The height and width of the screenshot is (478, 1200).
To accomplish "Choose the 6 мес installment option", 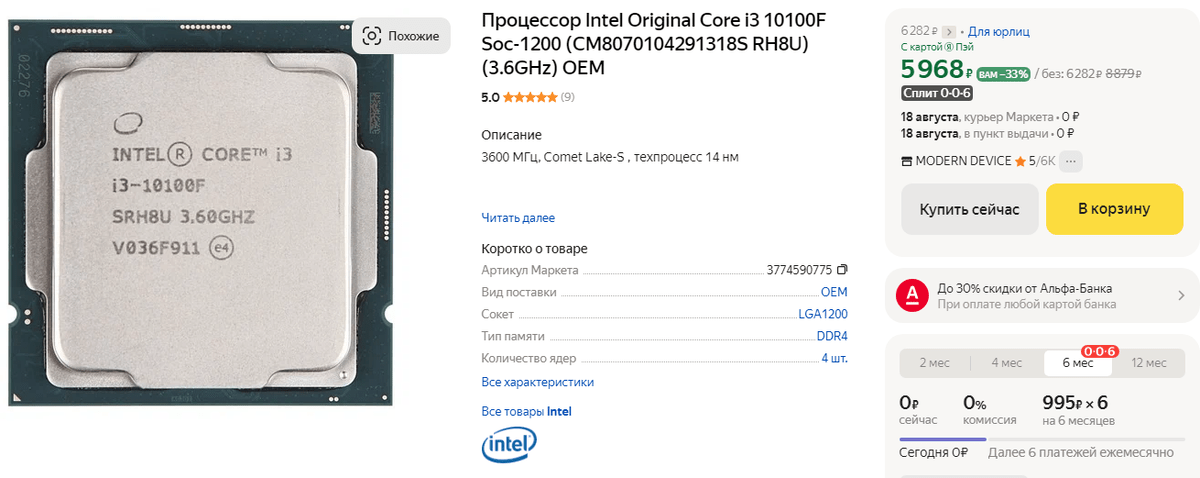I will click(x=1077, y=363).
